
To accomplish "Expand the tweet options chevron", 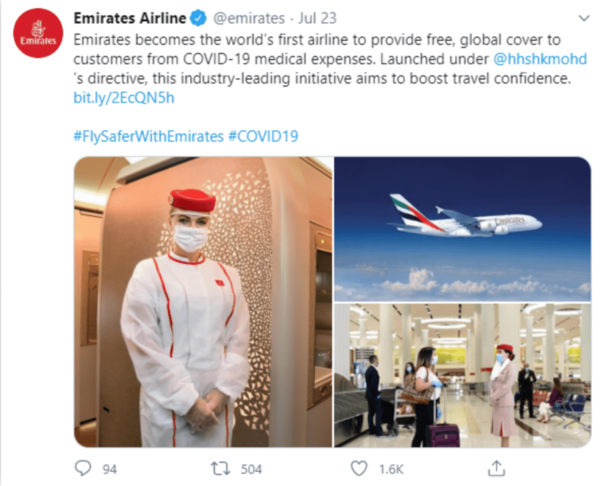I will click(584, 18).
